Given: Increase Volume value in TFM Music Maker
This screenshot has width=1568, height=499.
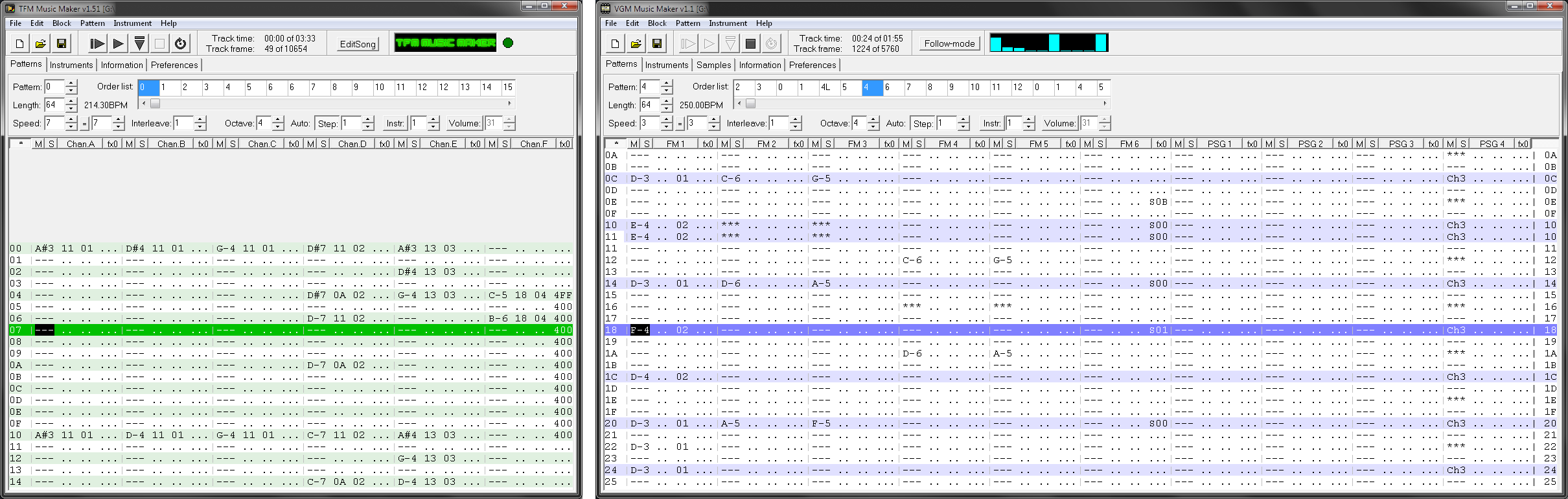Looking at the screenshot, I should 509,119.
